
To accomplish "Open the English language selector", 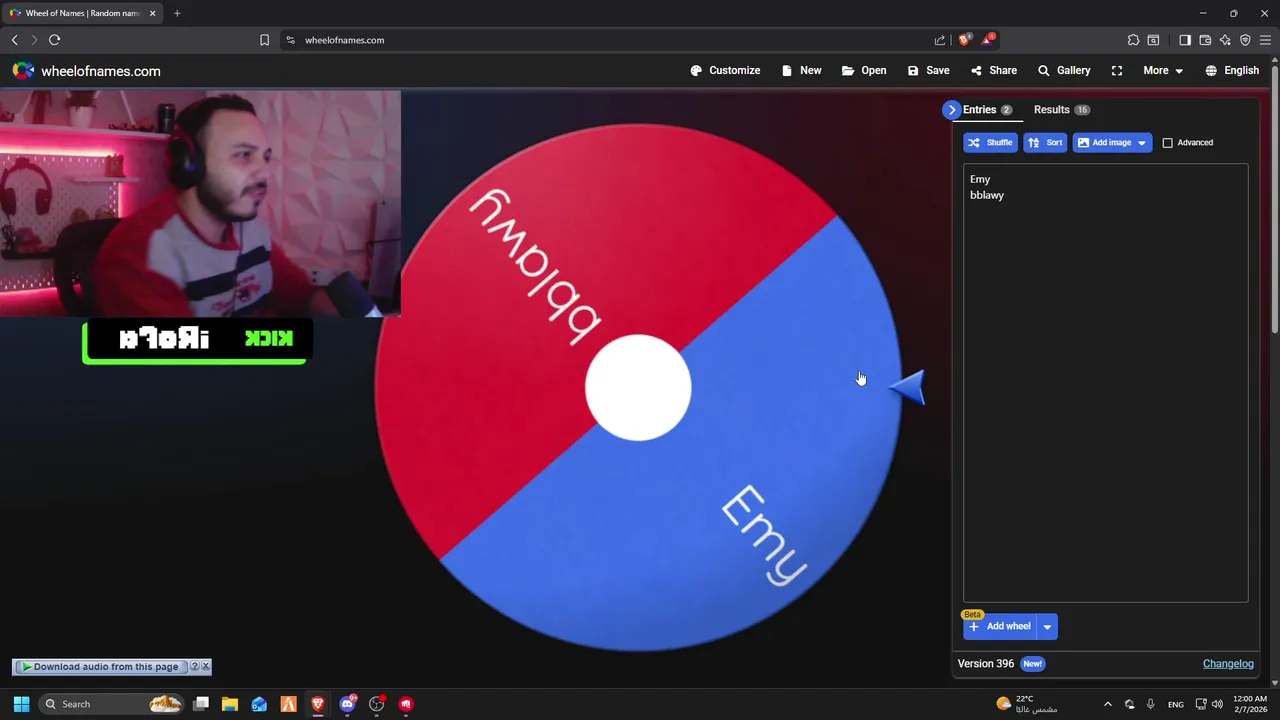I will [1232, 71].
